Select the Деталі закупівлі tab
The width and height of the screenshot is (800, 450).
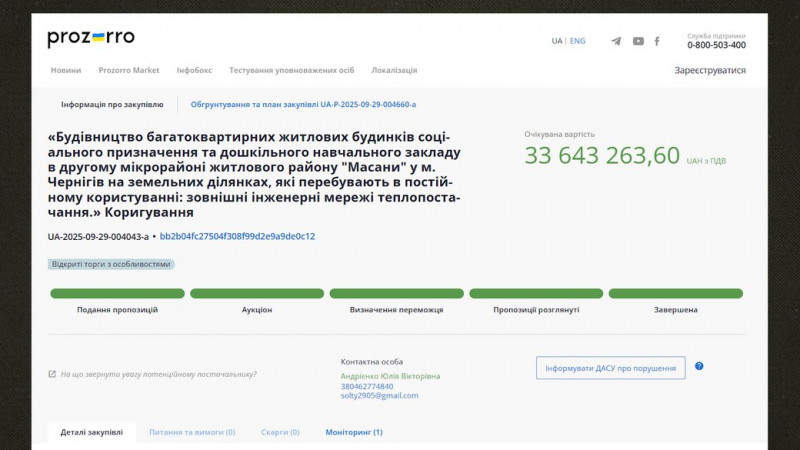[91, 432]
